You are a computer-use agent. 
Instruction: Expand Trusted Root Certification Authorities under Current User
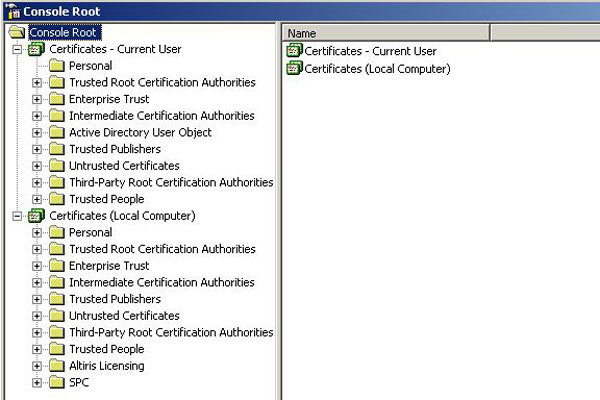[37, 83]
